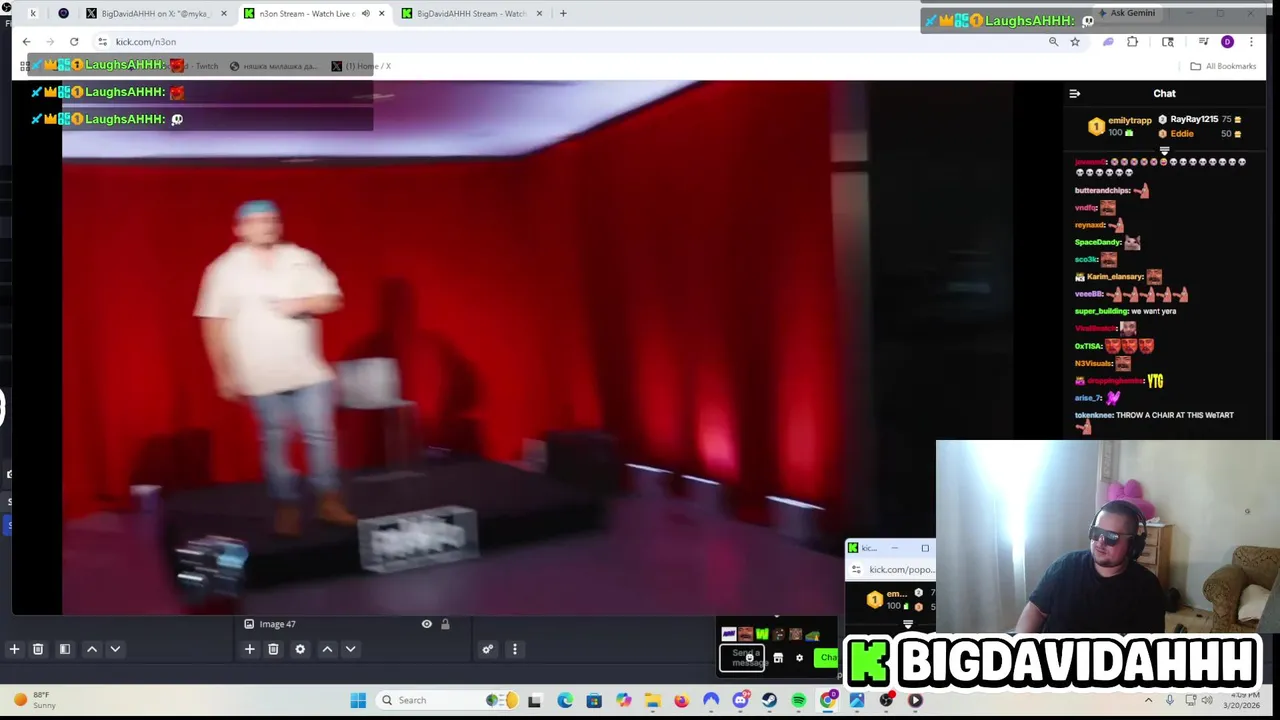Open site information icon in address bar
Viewport: 1280px width, 720px height.
coord(102,42)
